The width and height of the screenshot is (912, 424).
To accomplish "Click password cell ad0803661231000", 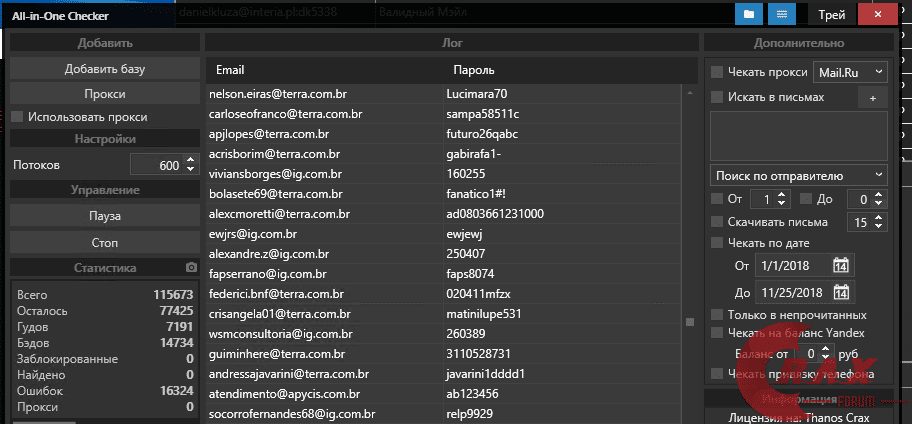I will [x=495, y=213].
